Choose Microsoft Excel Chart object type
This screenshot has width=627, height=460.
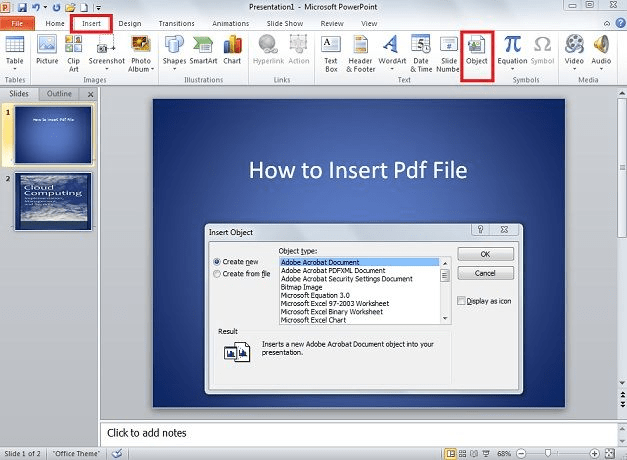pos(359,320)
